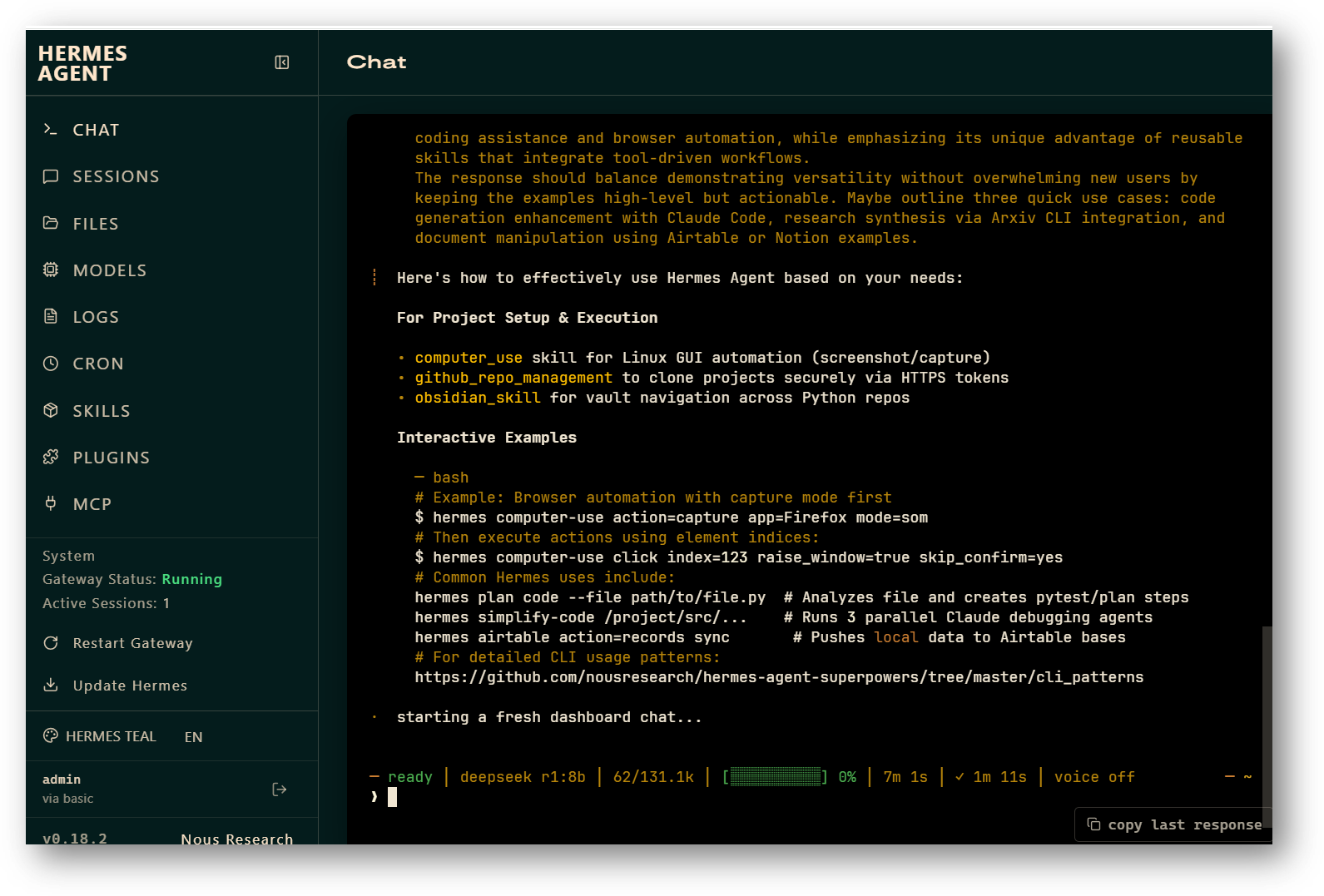This screenshot has height=896, width=1324.
Task: Open the CRON menu item
Action: (171, 364)
